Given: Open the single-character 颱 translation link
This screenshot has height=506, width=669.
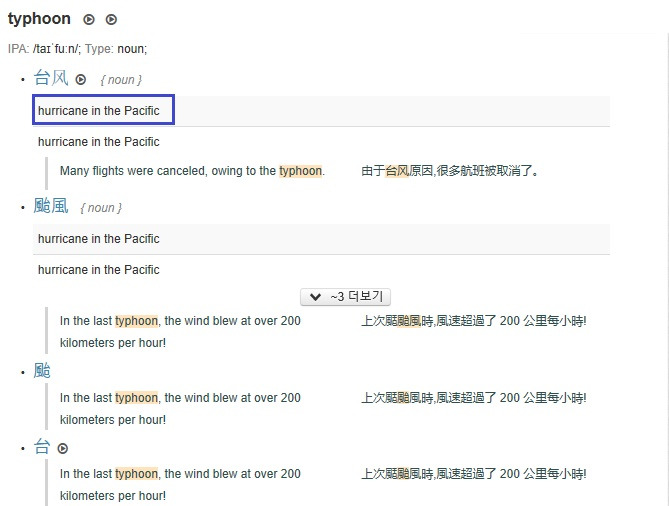Looking at the screenshot, I should click(x=42, y=370).
